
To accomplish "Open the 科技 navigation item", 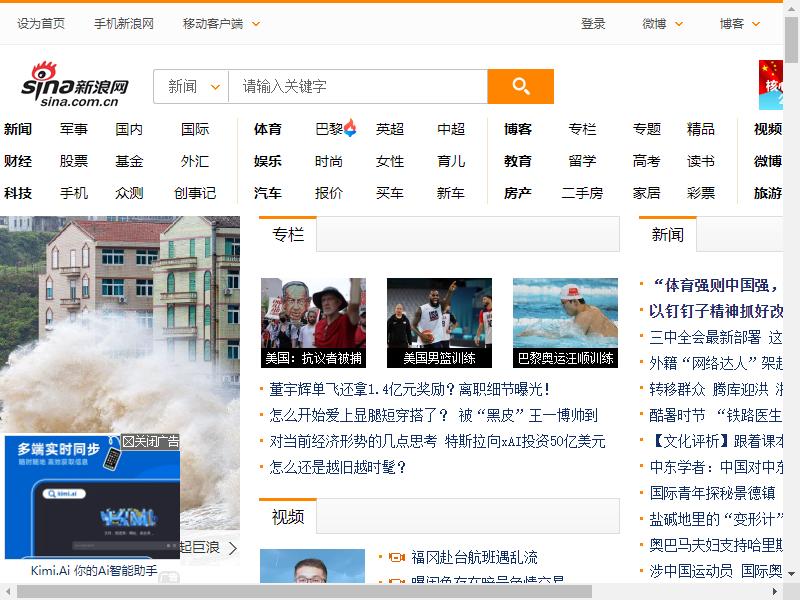I will coord(18,193).
